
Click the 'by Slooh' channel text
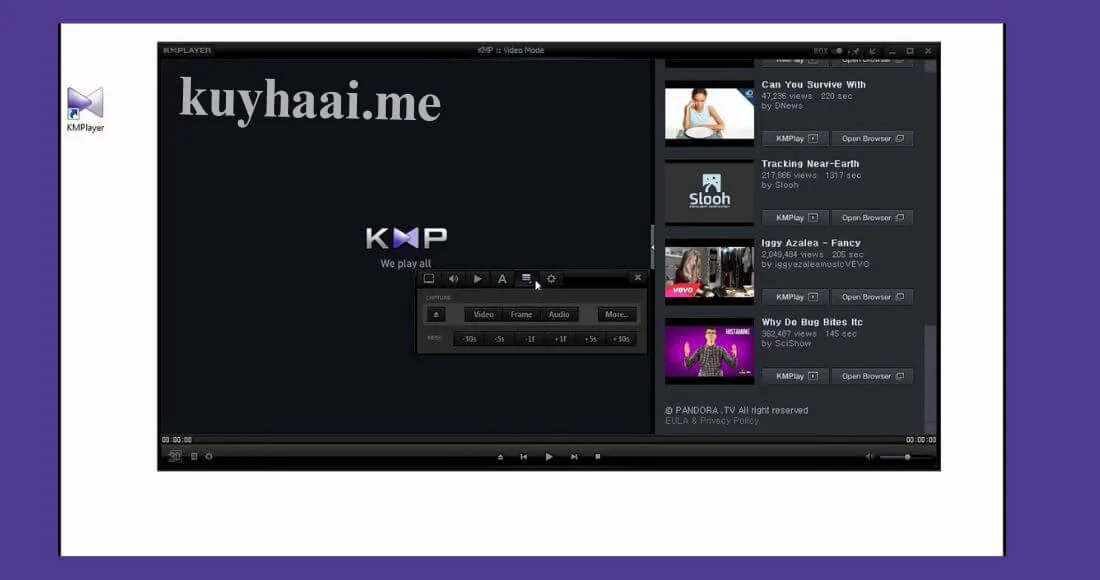pyautogui.click(x=780, y=185)
